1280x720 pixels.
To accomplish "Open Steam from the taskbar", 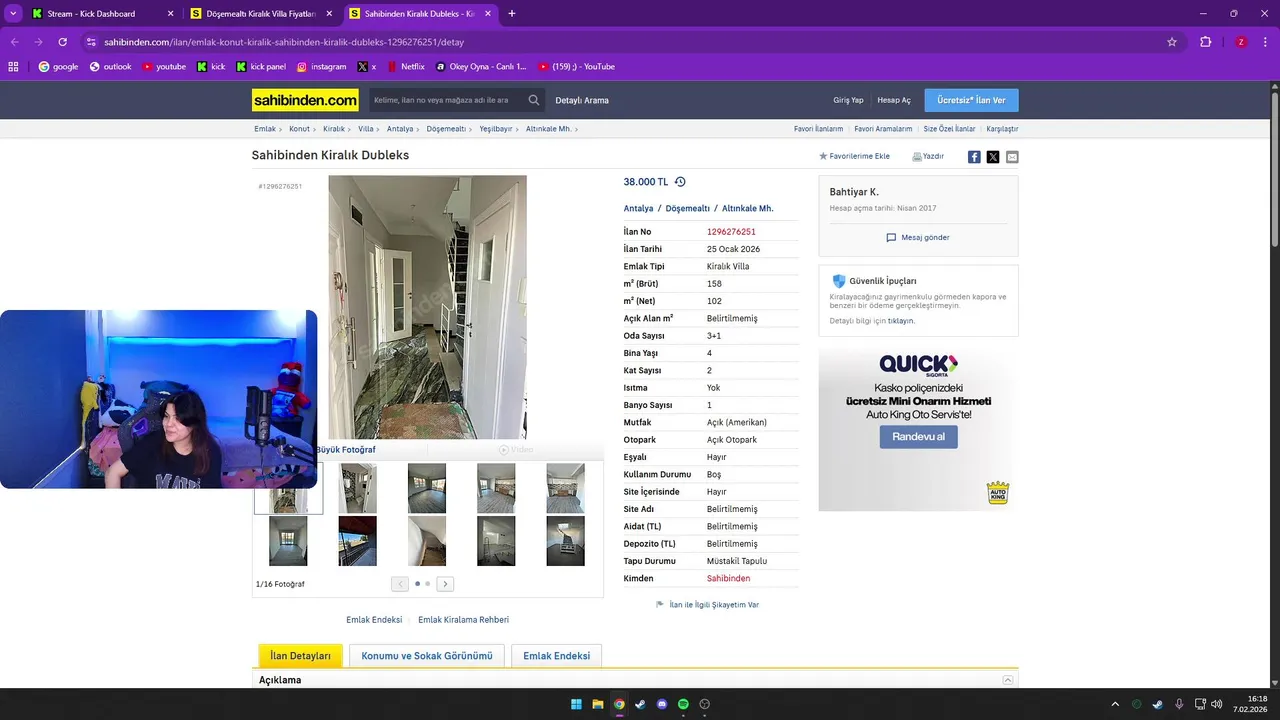I will 640,704.
